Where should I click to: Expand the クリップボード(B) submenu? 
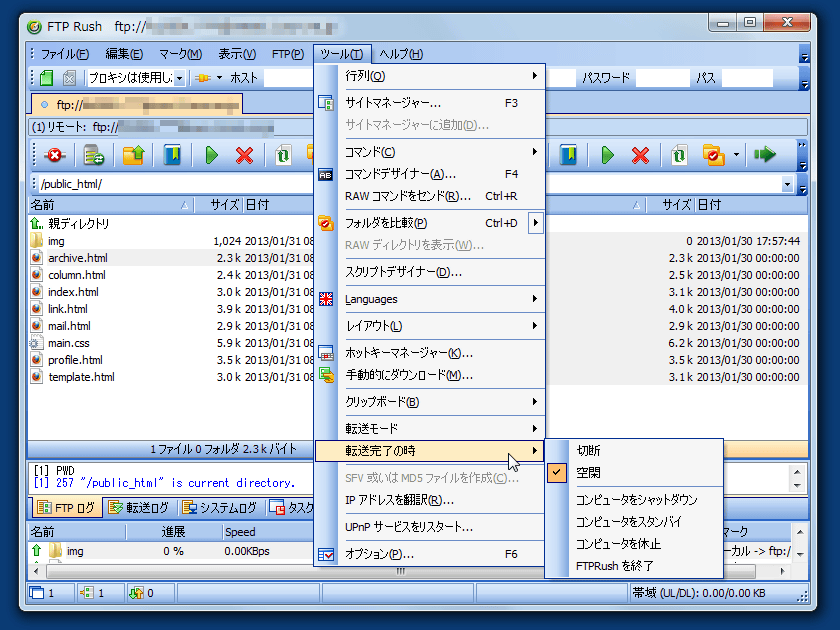point(430,402)
